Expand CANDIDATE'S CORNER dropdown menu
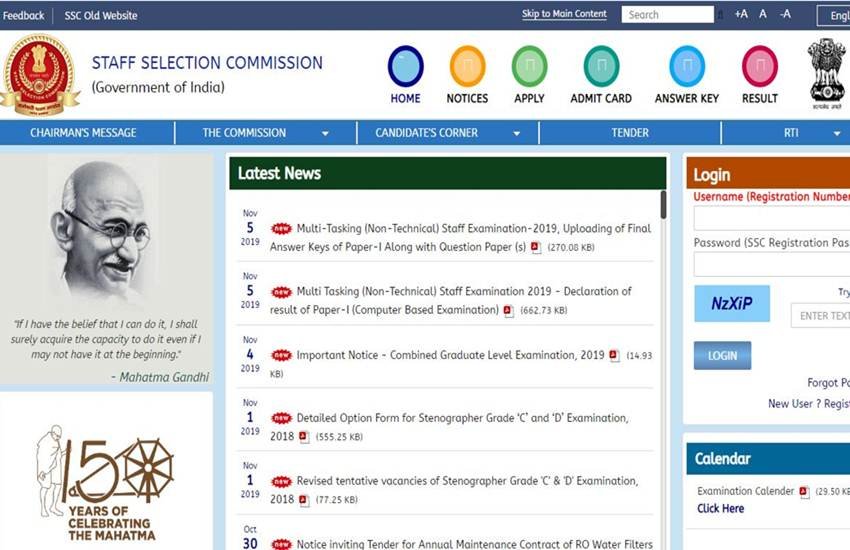Viewport: 850px width, 550px height. (517, 133)
